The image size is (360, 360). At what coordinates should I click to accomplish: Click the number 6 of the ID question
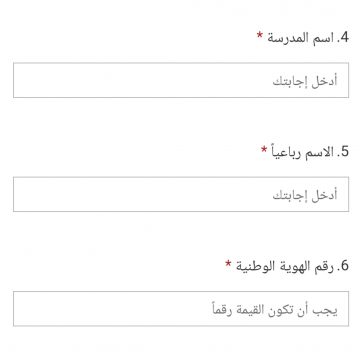click(x=343, y=266)
